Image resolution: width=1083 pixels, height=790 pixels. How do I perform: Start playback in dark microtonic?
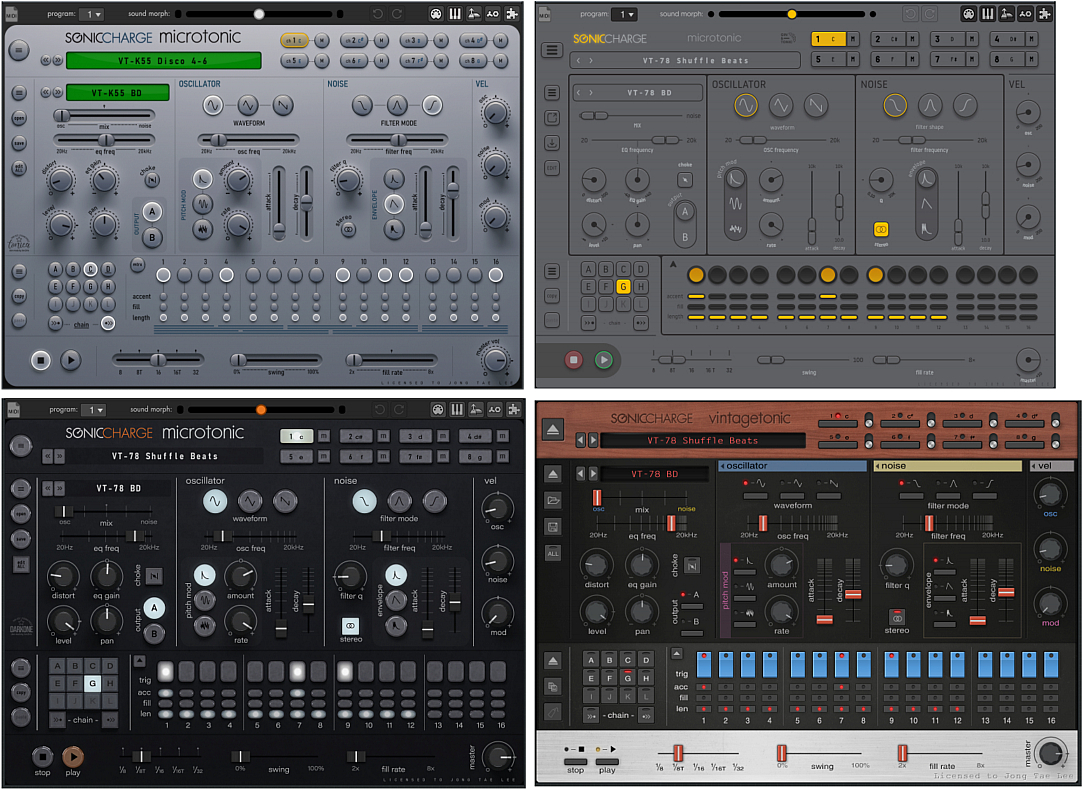click(73, 756)
